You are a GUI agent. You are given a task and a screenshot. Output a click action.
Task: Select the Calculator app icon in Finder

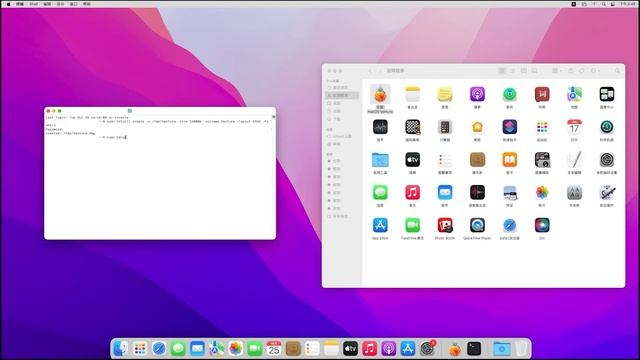[x=445, y=127]
